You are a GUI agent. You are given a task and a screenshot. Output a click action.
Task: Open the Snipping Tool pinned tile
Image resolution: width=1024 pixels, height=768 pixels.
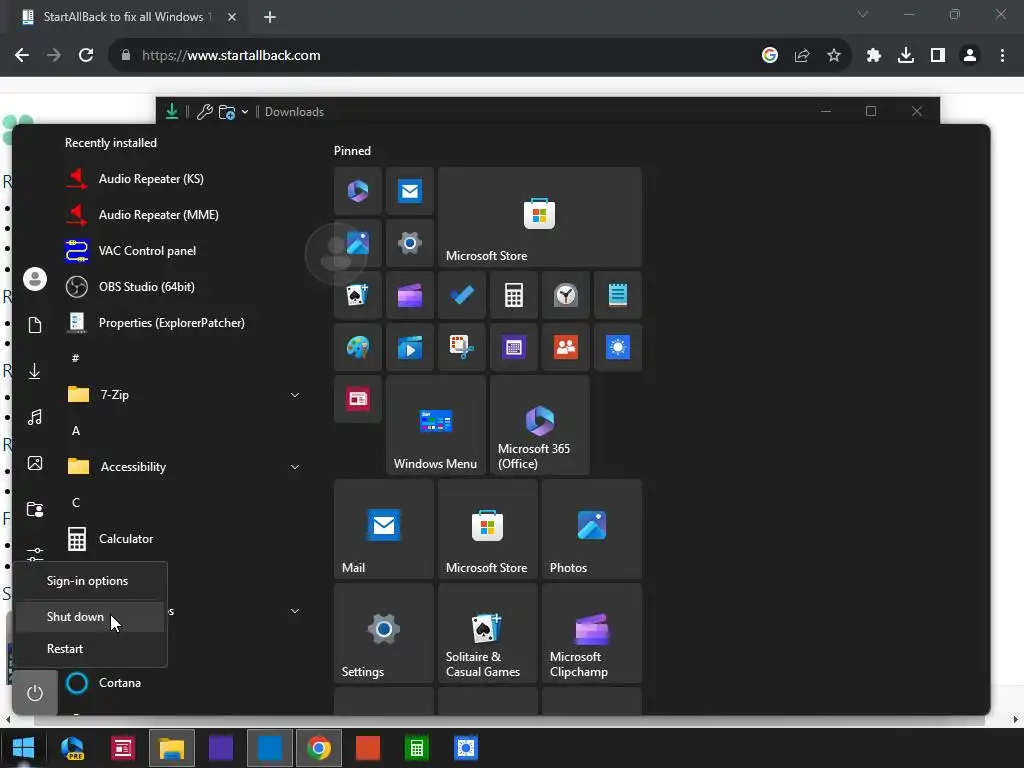coord(462,347)
